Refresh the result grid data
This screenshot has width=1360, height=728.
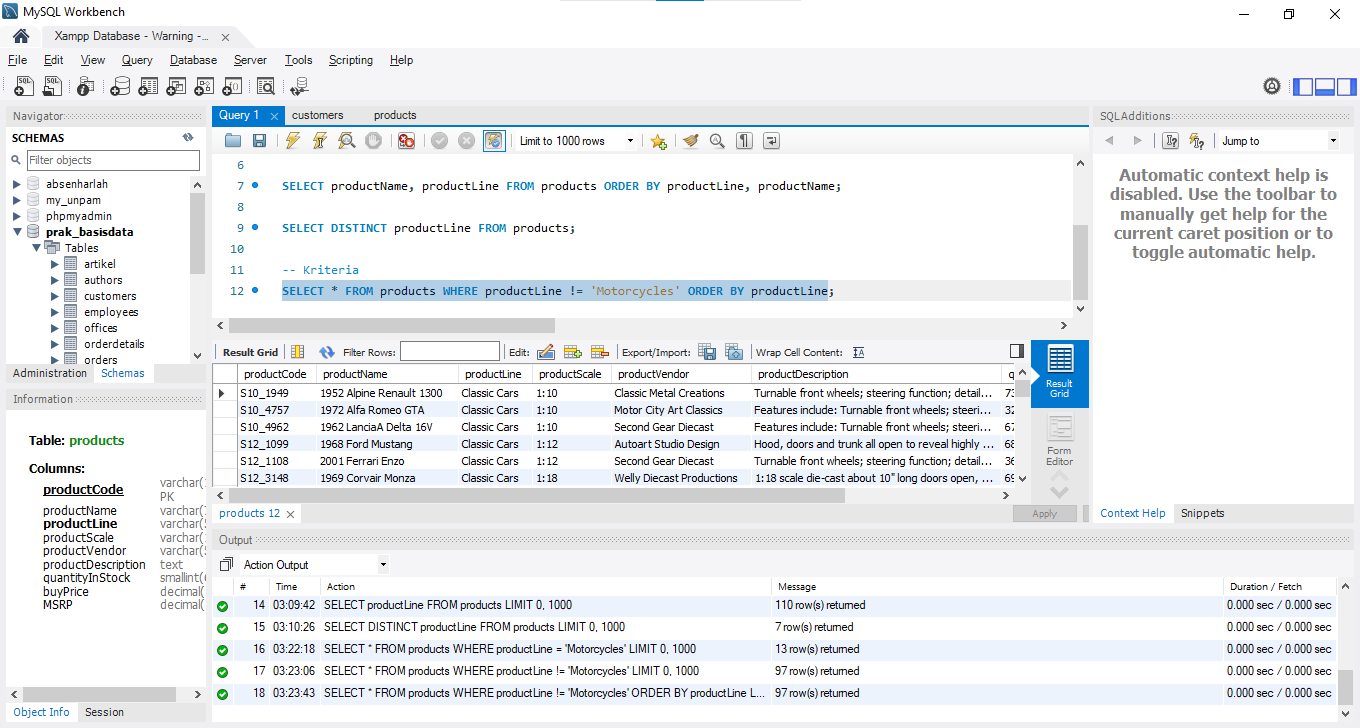click(327, 352)
